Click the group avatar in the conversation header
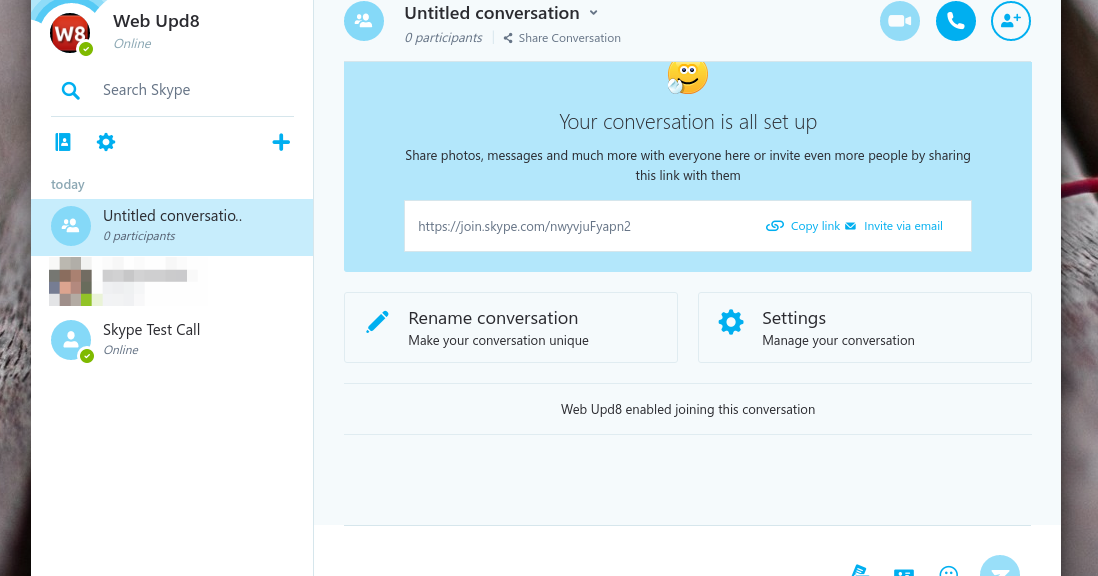The width and height of the screenshot is (1098, 576). 363,21
